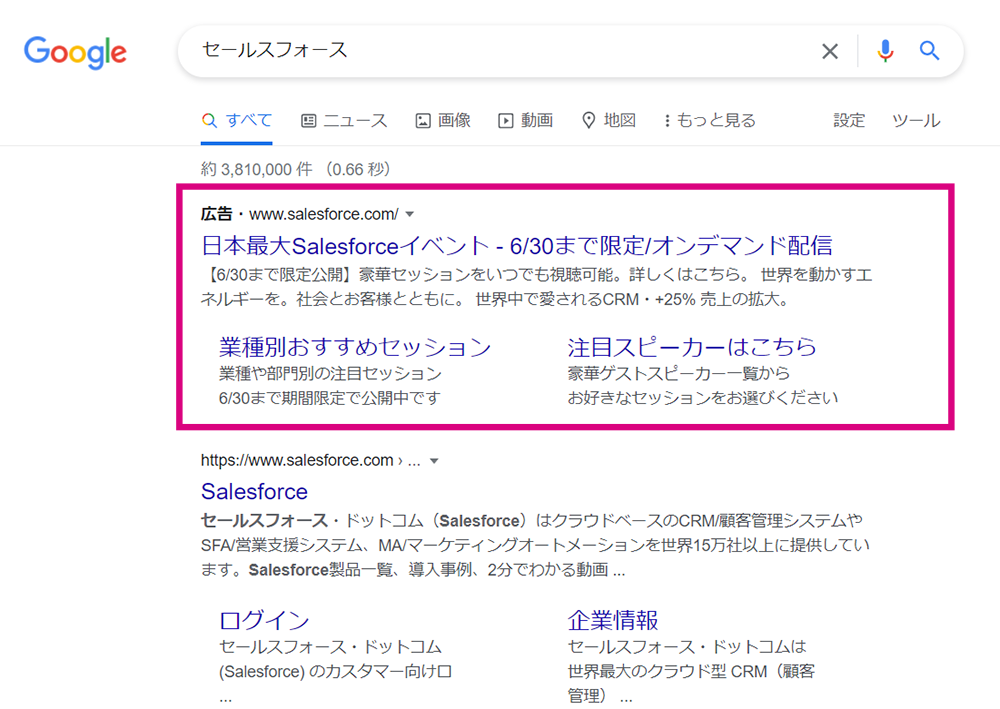
Task: Open ad headline 日本最大Salesforceイベント
Action: coord(517,245)
